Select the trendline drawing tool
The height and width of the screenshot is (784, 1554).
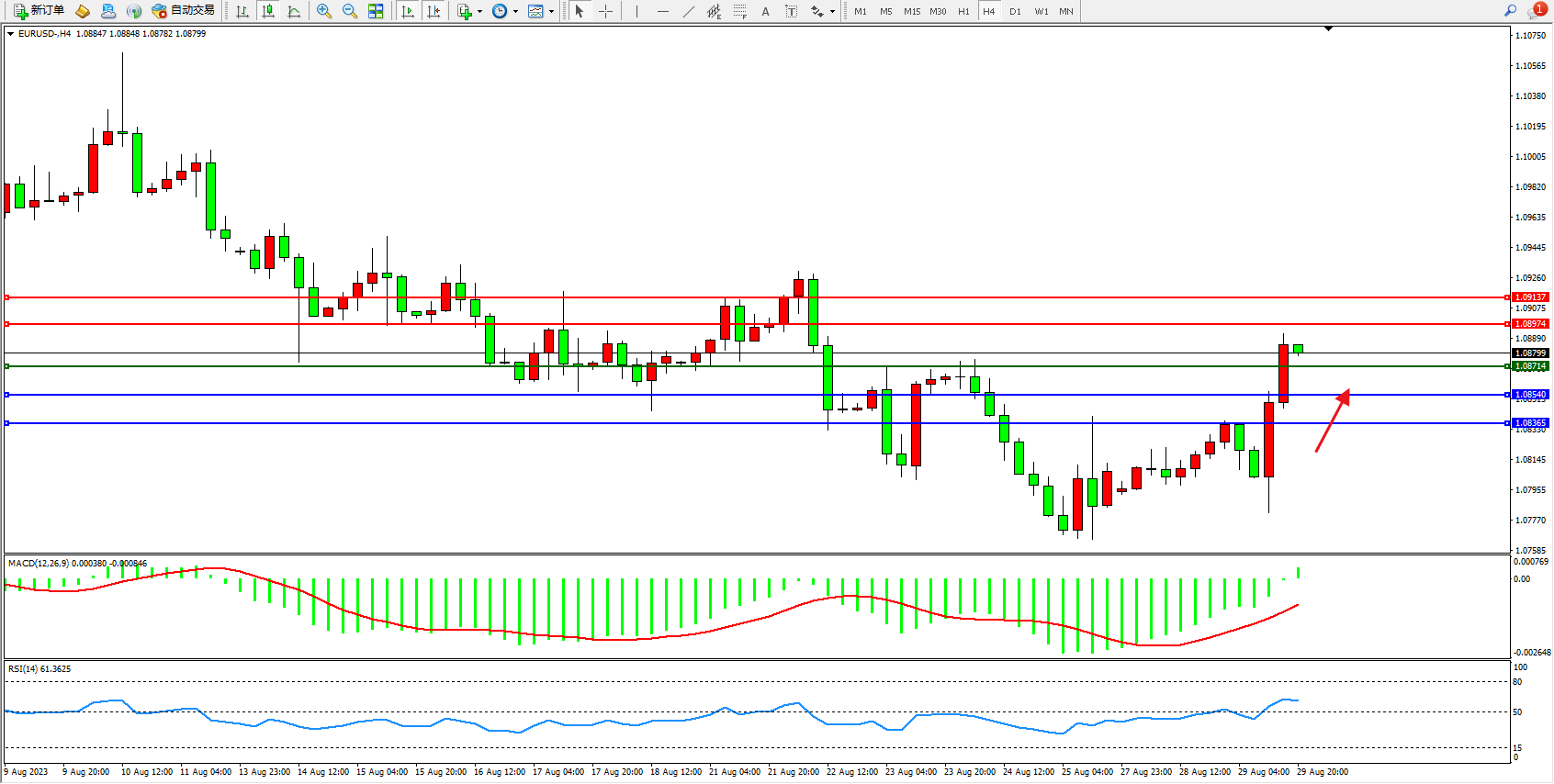[689, 11]
